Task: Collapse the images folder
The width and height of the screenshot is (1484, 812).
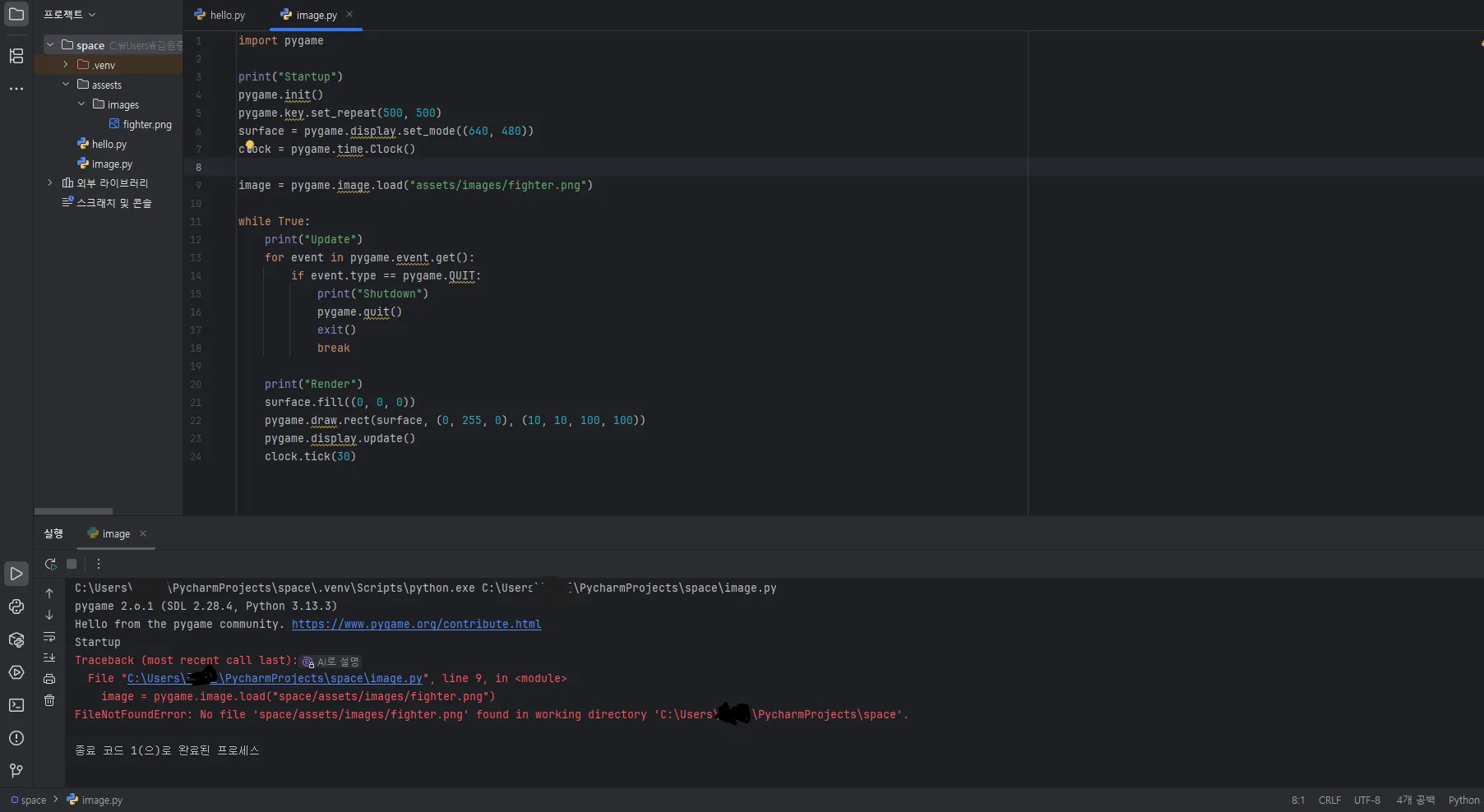Action: pos(81,104)
